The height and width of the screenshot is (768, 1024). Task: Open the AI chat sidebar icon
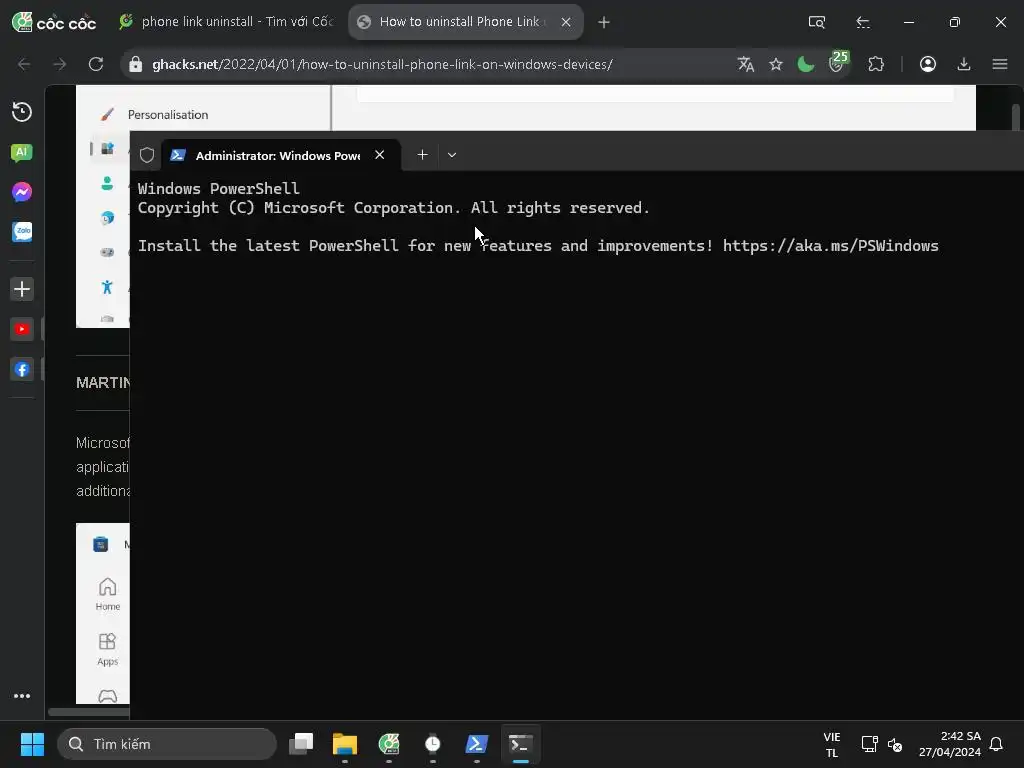[22, 153]
